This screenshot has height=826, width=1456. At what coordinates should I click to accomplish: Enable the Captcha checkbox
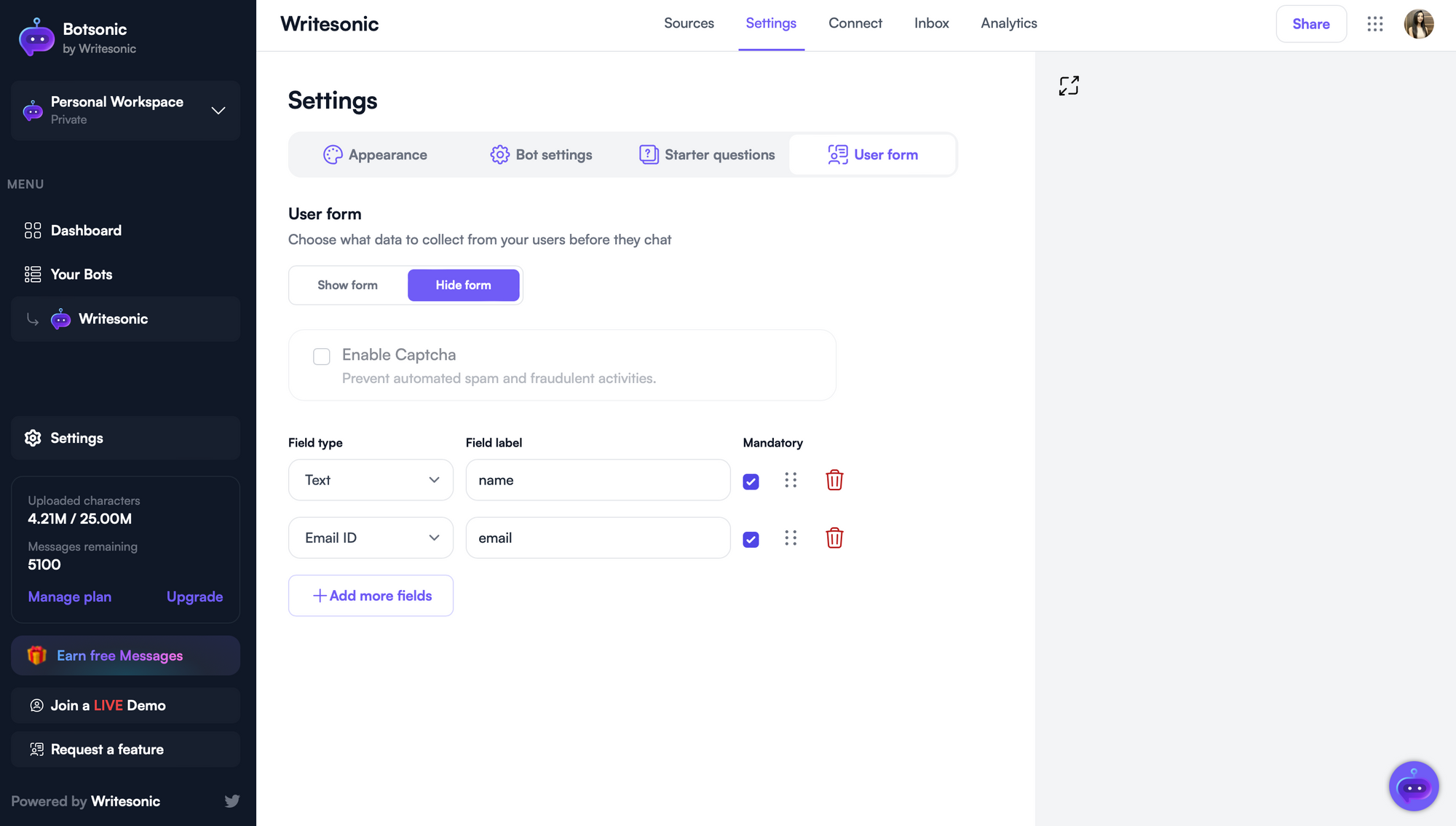coord(321,356)
